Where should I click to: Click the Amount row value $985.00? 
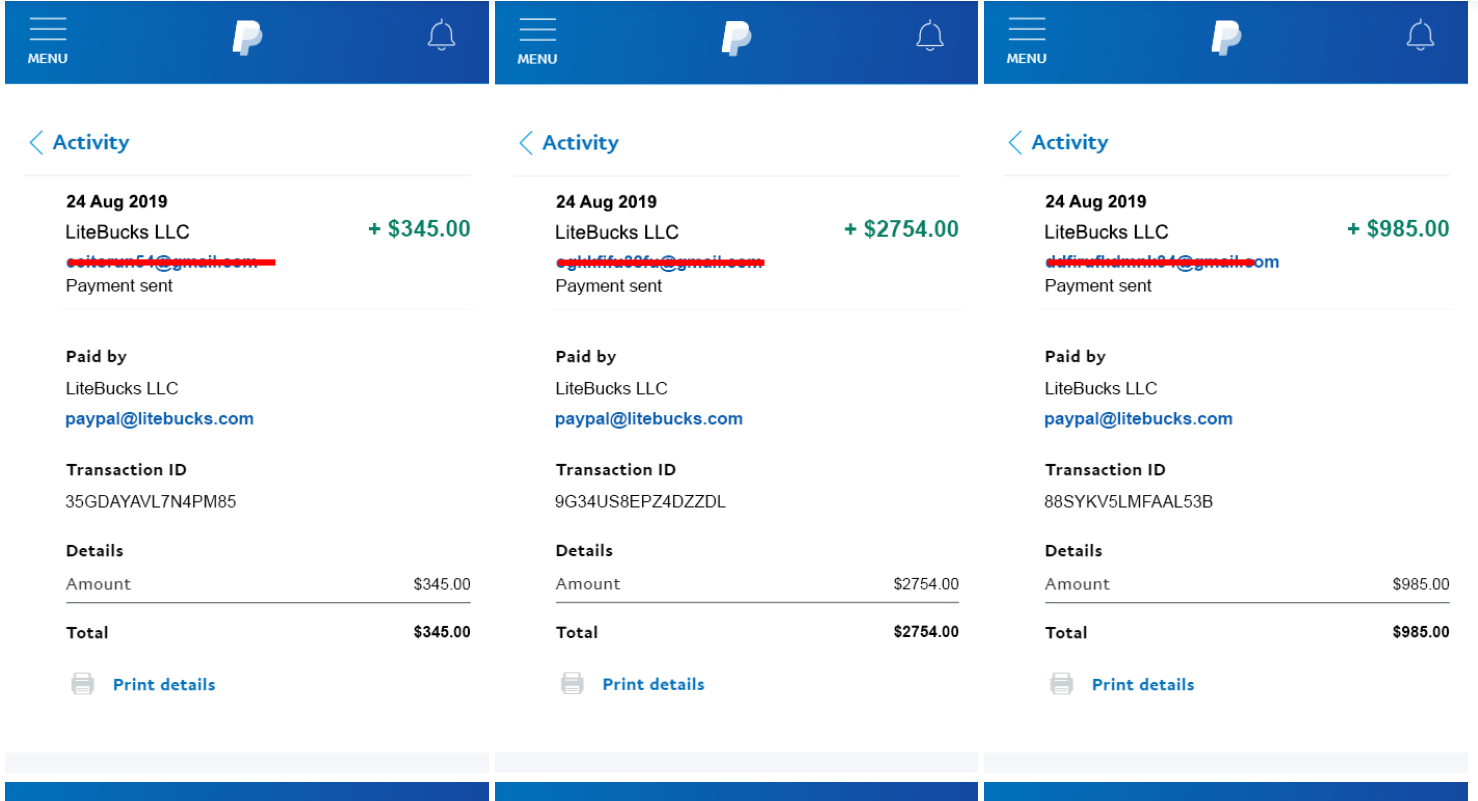pos(1421,584)
